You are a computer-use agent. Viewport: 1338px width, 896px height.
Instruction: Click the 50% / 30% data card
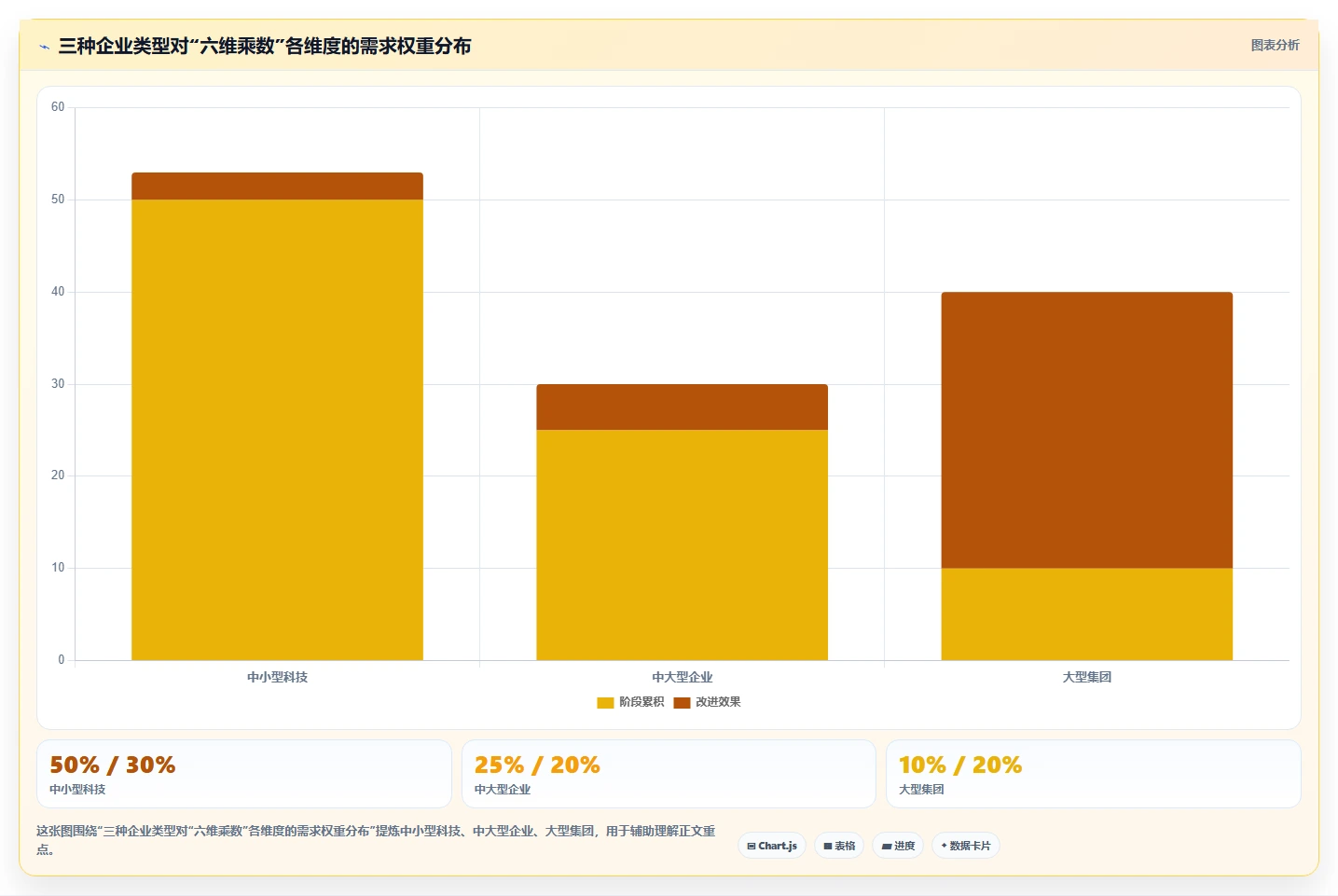click(x=244, y=774)
